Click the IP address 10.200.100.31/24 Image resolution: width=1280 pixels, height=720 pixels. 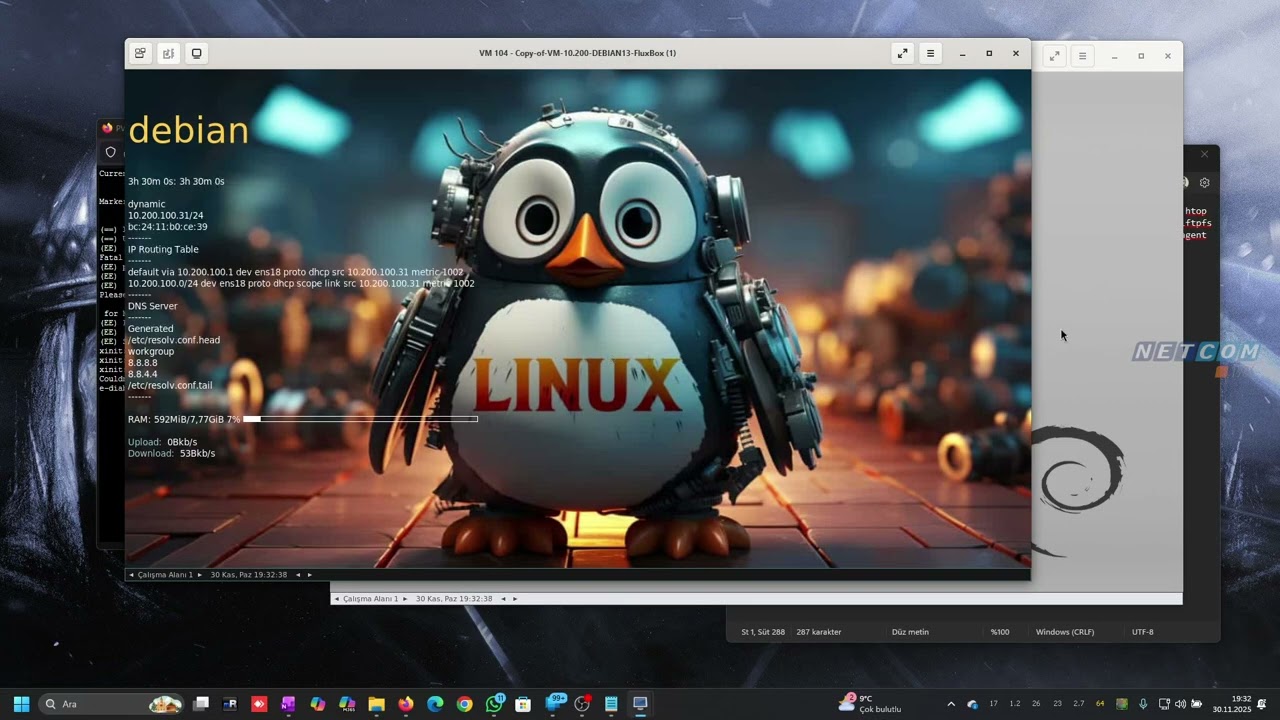(x=166, y=216)
